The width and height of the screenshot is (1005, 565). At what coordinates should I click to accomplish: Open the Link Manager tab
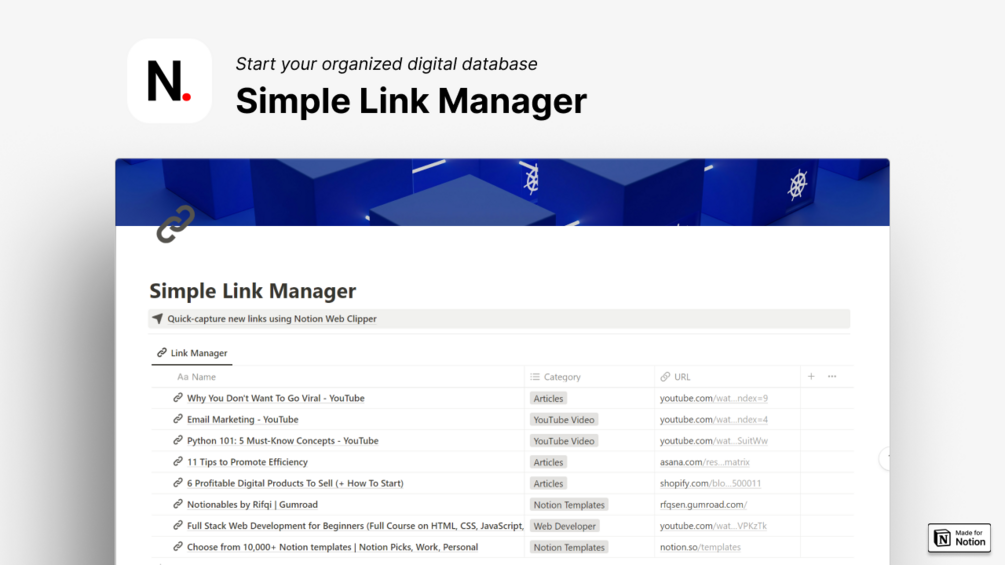192,353
